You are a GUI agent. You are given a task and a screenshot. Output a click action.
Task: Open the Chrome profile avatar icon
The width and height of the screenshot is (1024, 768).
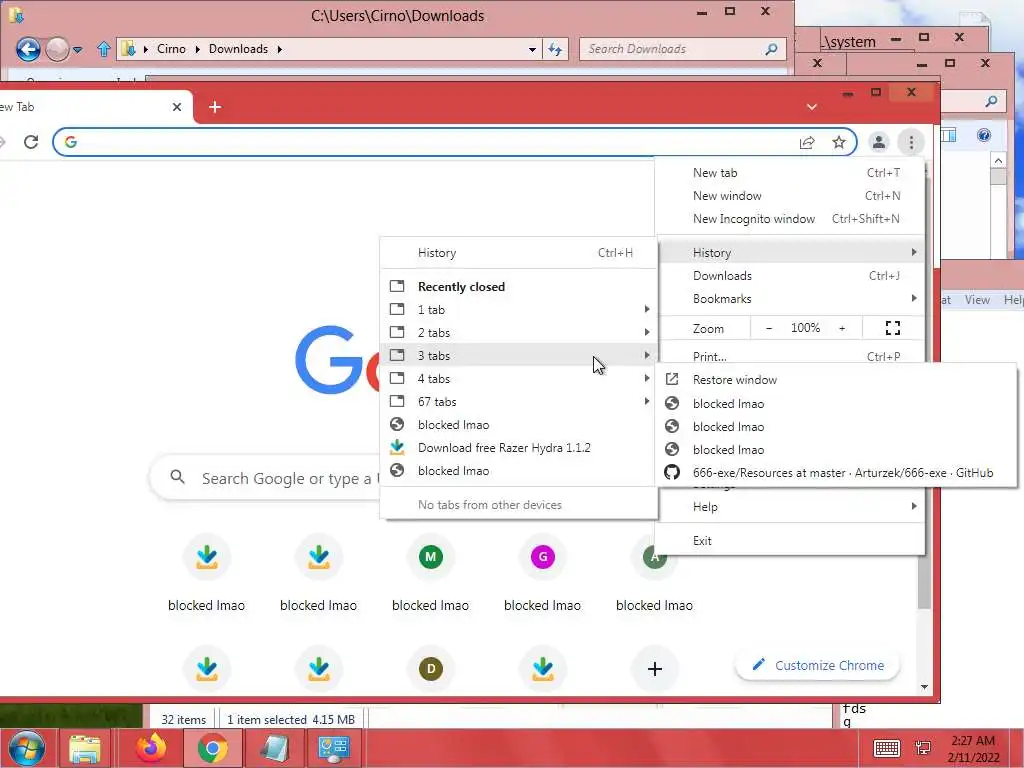[879, 142]
